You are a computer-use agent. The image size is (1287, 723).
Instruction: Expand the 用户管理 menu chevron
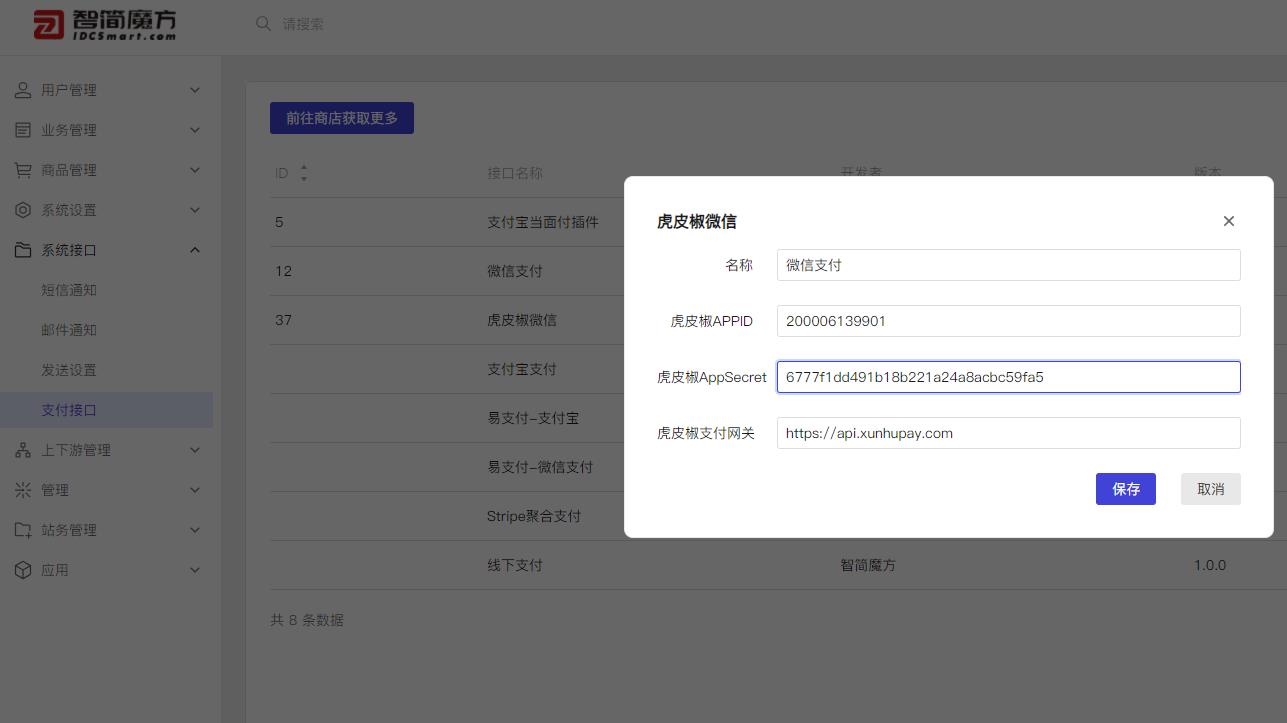pos(195,90)
